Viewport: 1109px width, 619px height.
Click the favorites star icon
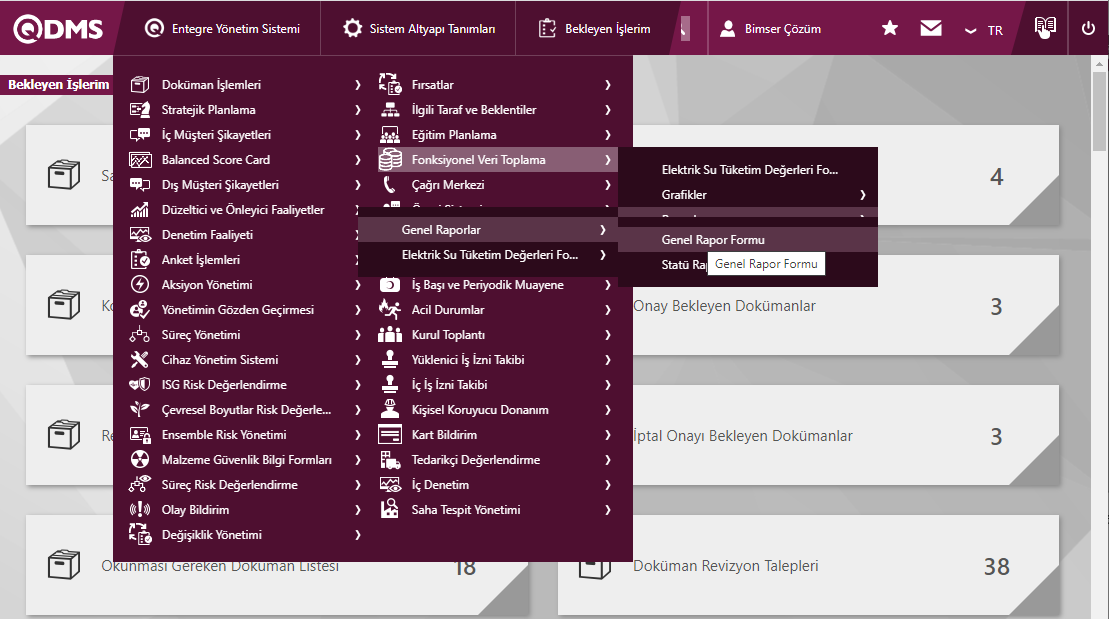tap(889, 29)
